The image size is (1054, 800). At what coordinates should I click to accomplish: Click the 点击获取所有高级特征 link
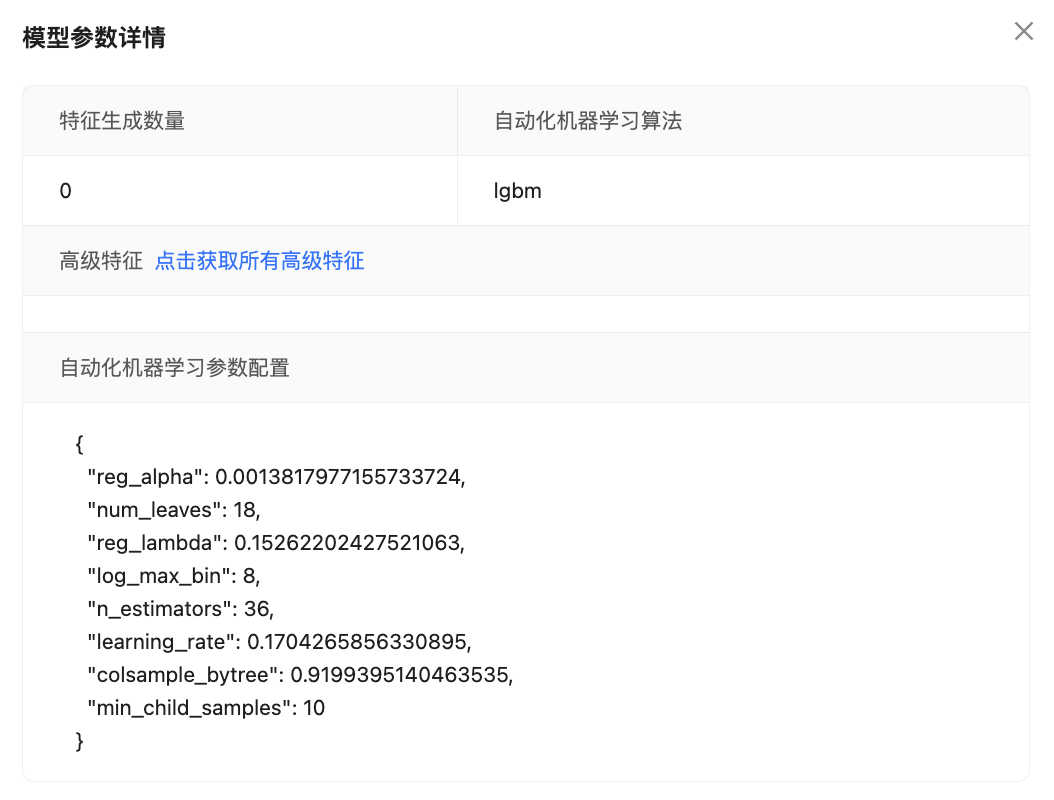point(259,262)
